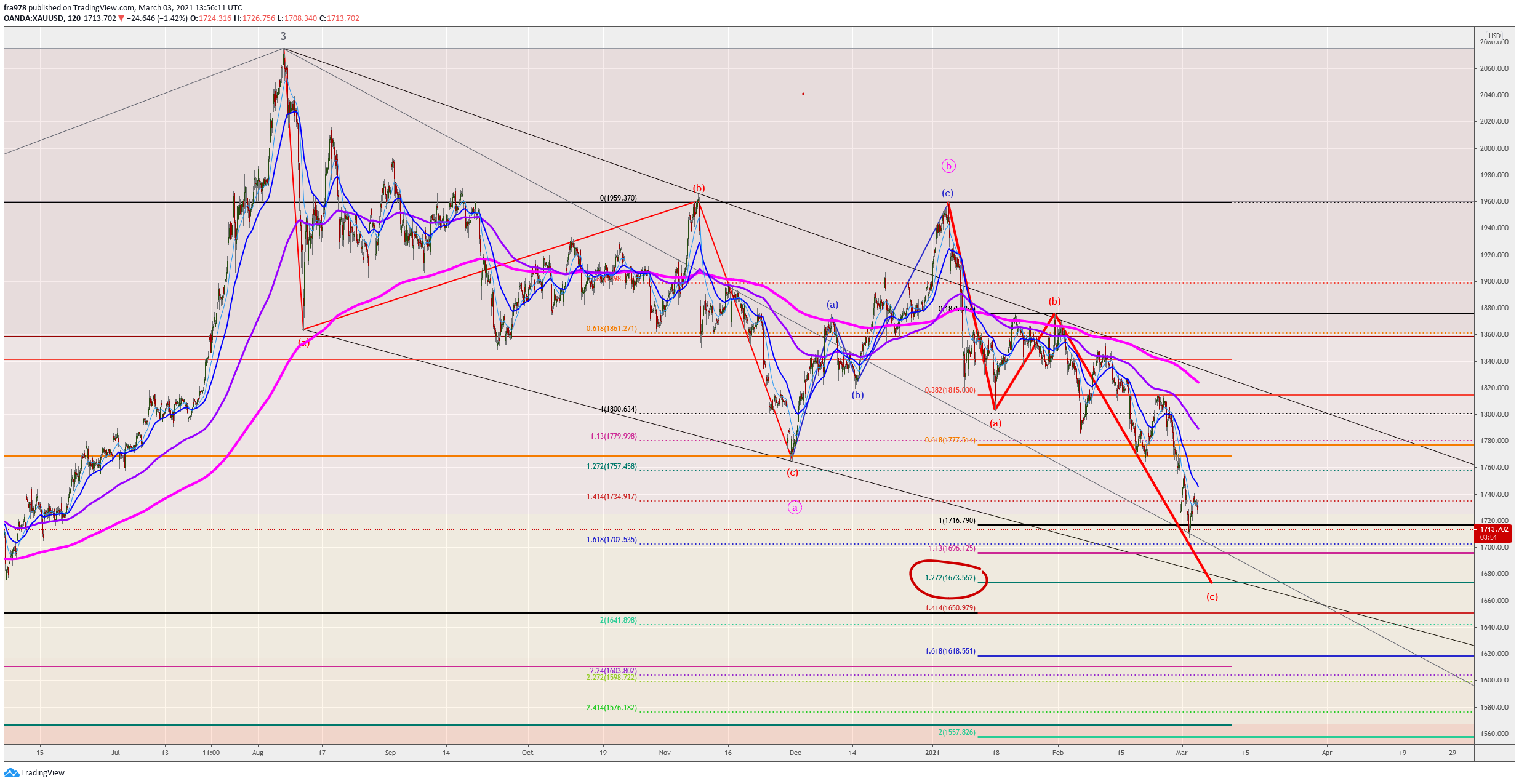
Task: Click the magenta circled b wave label
Action: (948, 166)
